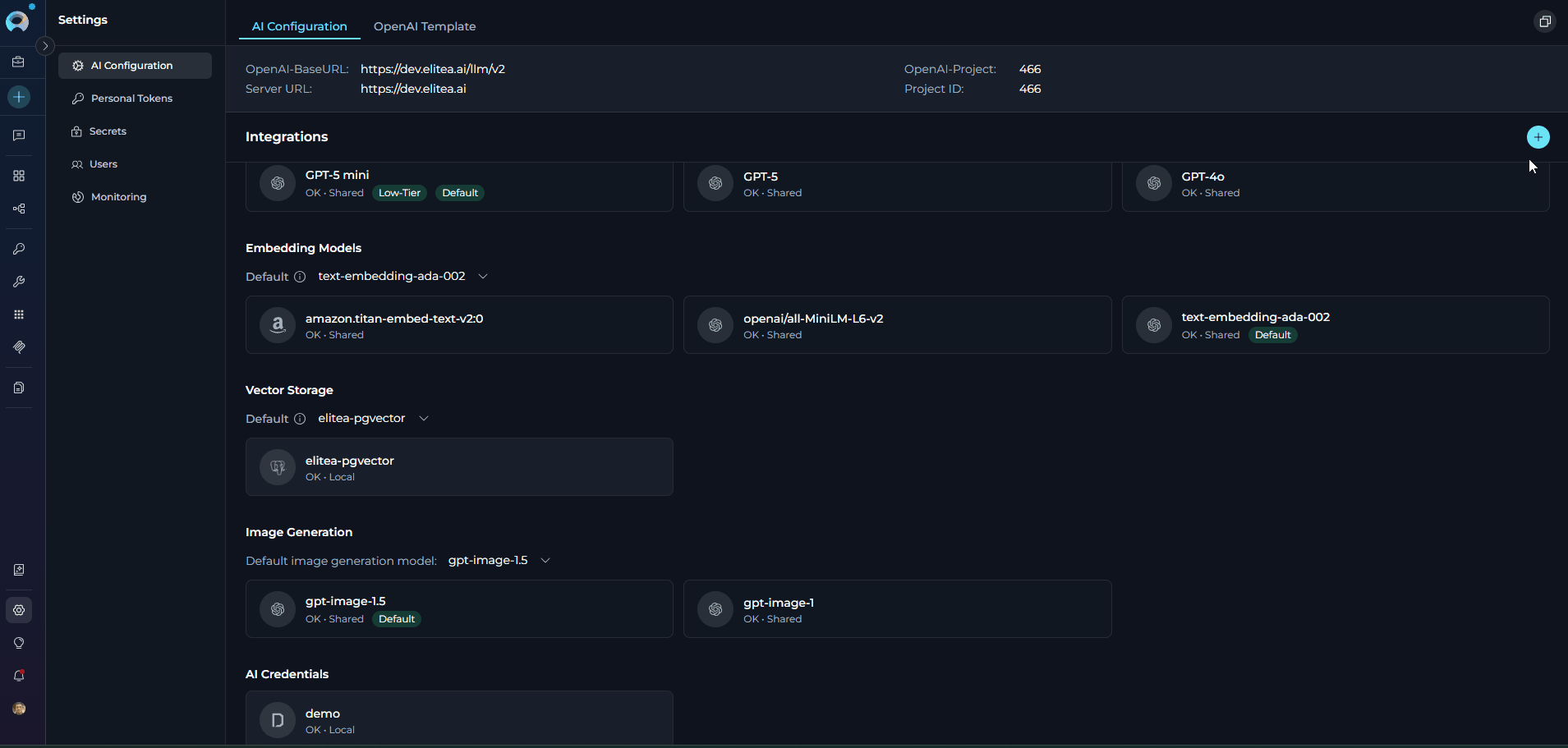This screenshot has width=1568, height=748.
Task: Open default embedding model dropdown text-embedding-ada-002
Action: point(402,277)
